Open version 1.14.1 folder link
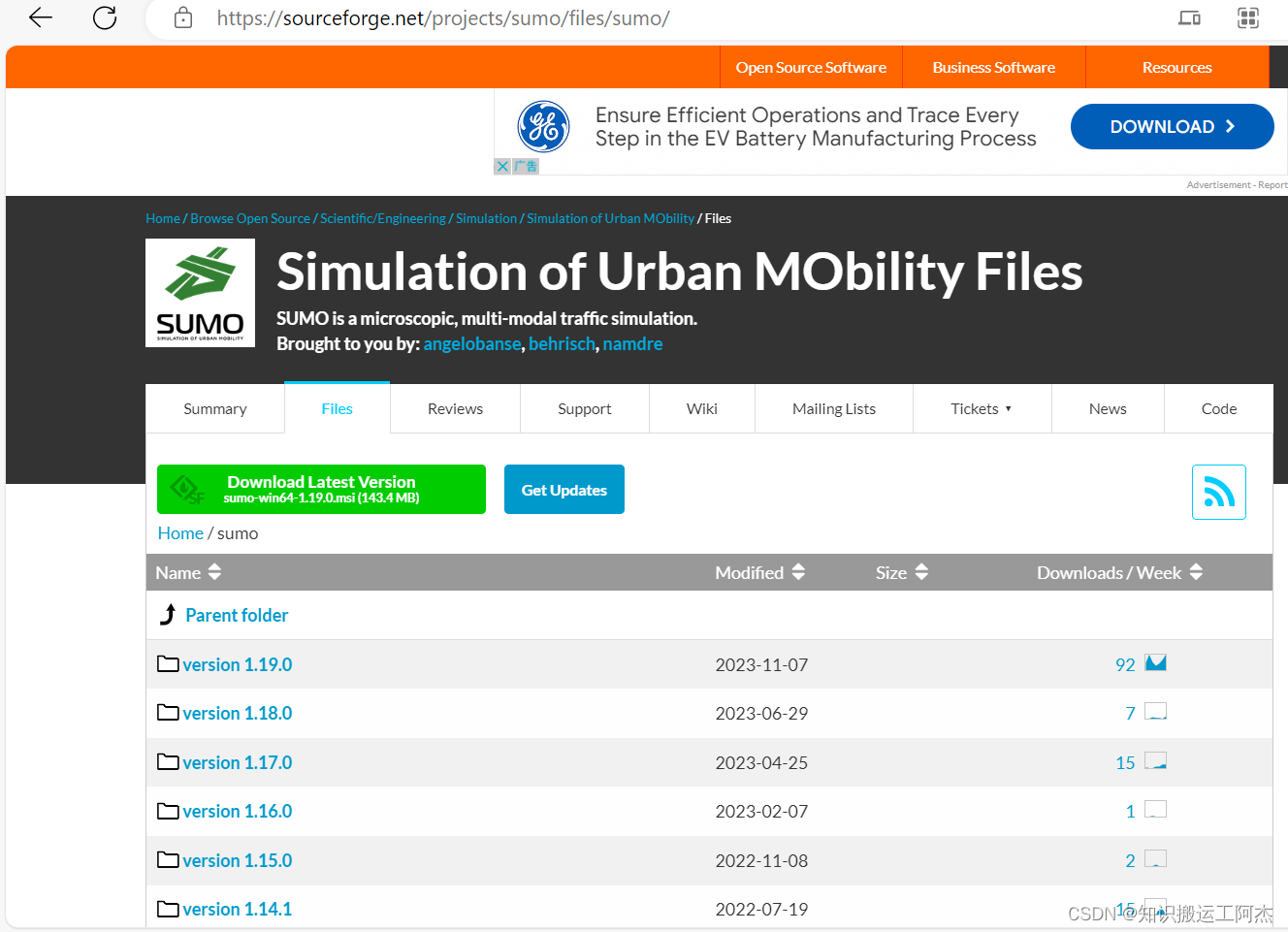1288x932 pixels. (x=238, y=909)
